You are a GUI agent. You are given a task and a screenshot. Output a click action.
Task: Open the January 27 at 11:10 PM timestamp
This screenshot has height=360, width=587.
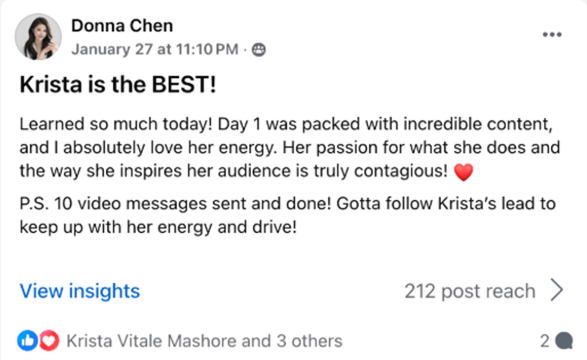[x=155, y=49]
